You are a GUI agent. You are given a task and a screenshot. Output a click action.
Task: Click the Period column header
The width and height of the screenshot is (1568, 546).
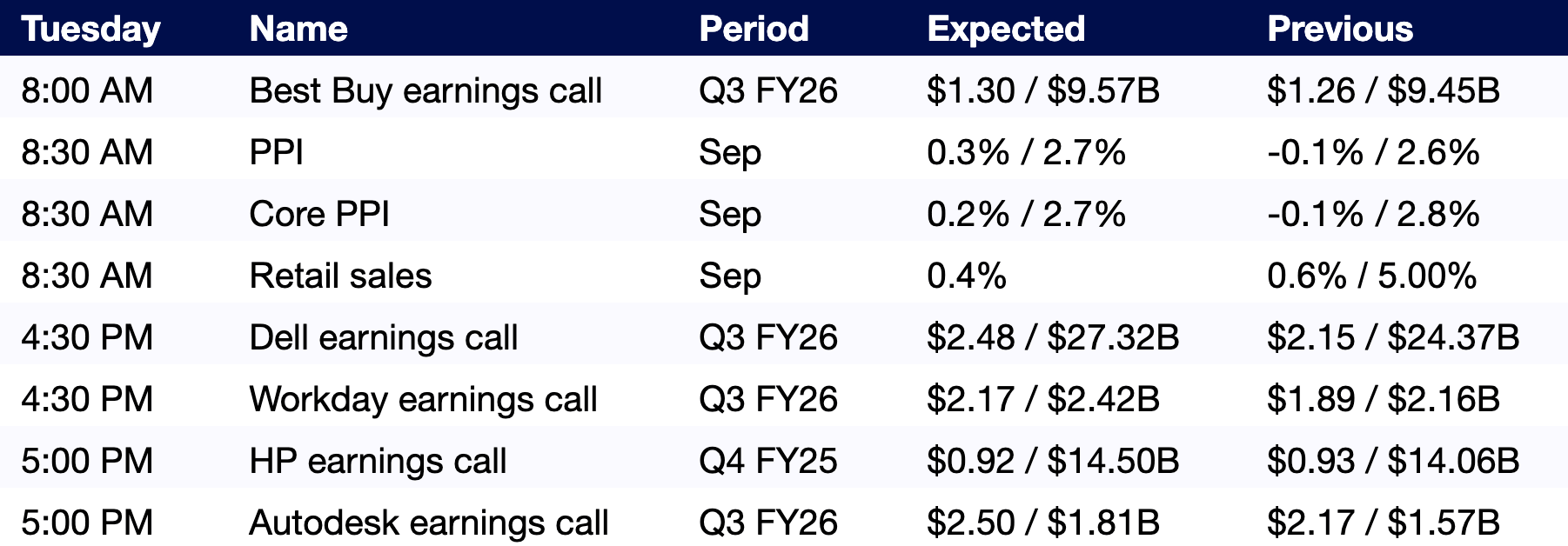click(754, 29)
